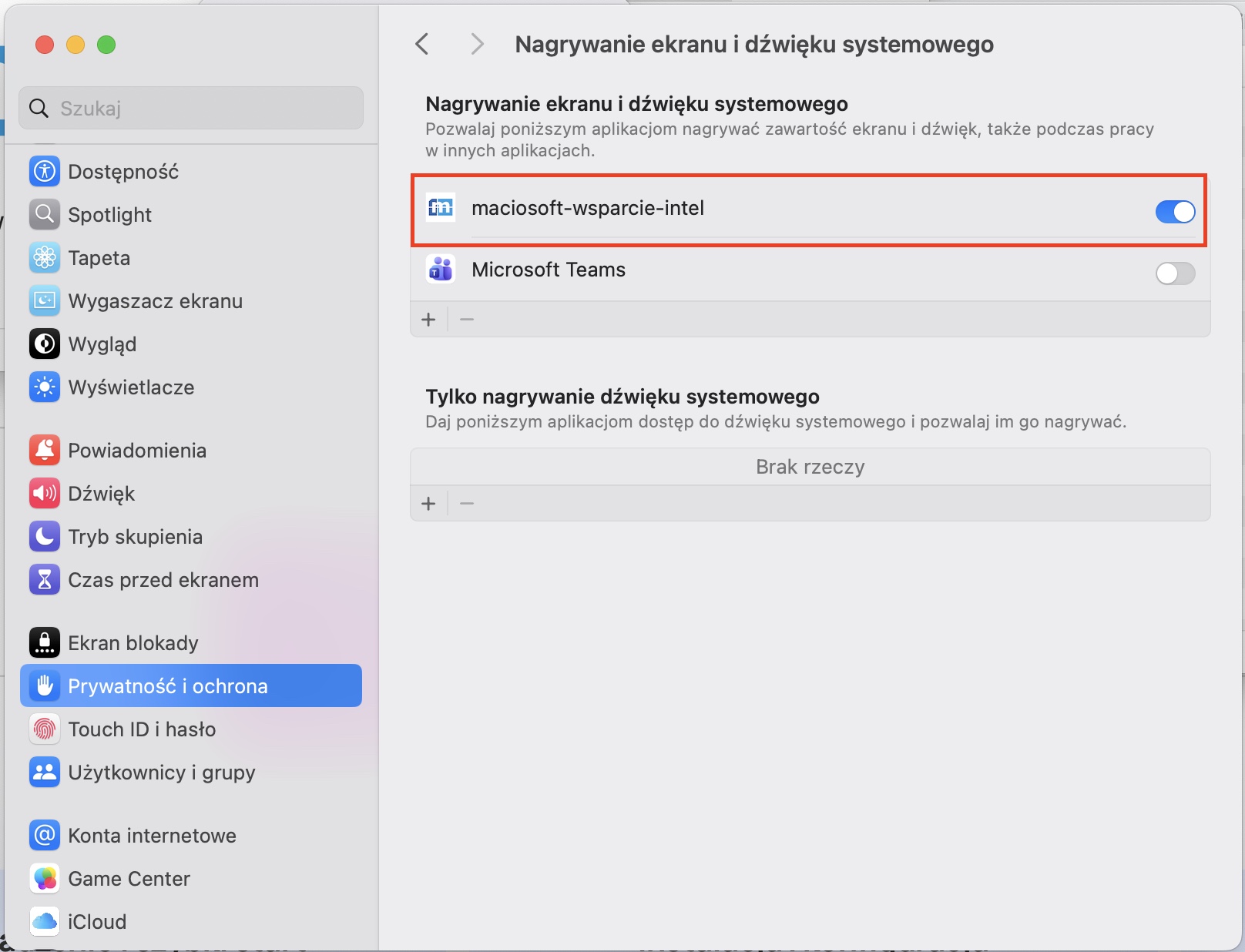1245x952 pixels.
Task: Click the Microsoft Teams app icon
Action: click(x=441, y=270)
